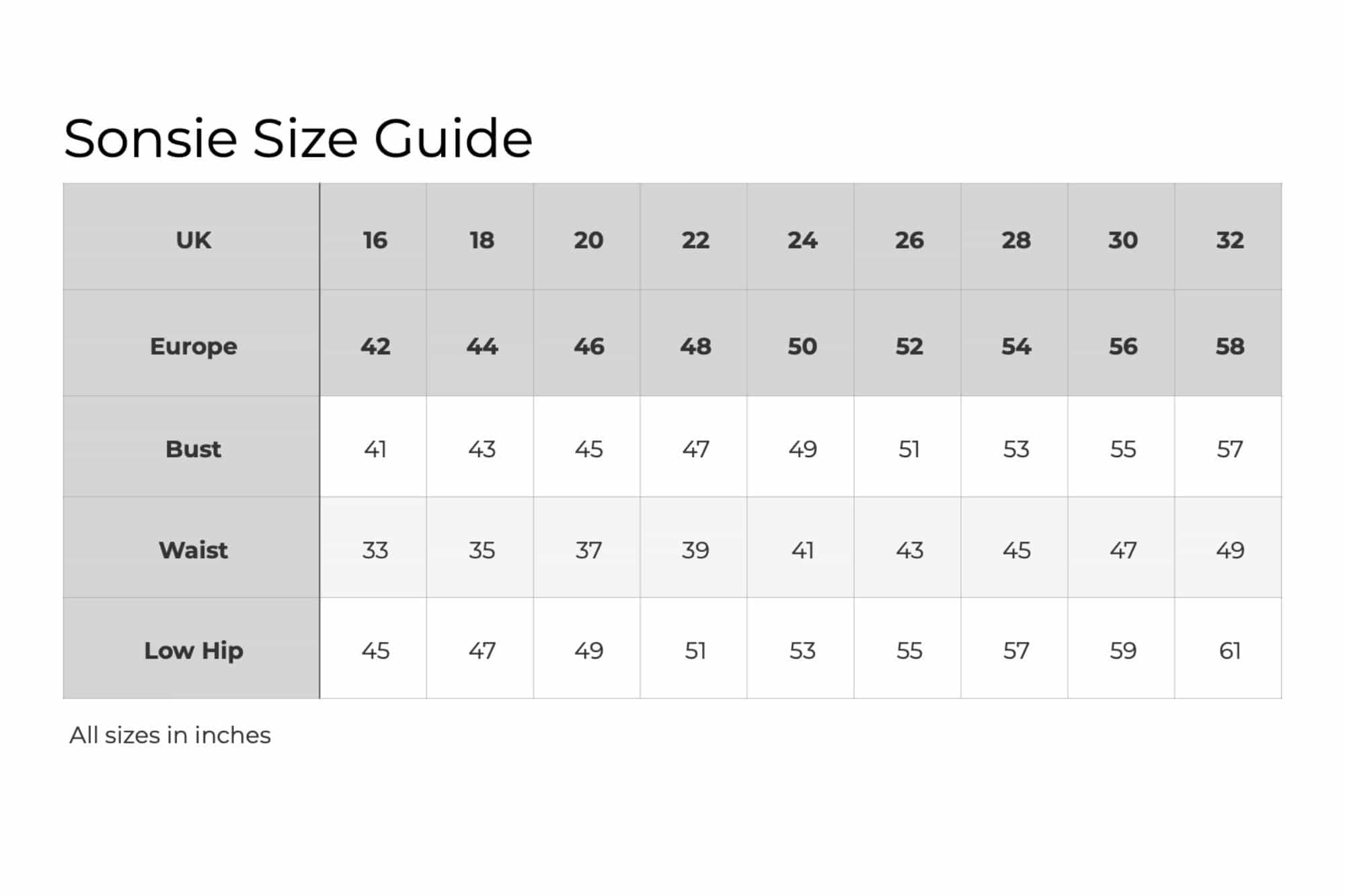Click the Bust row label
Screen dimensions: 1345x896
(193, 449)
